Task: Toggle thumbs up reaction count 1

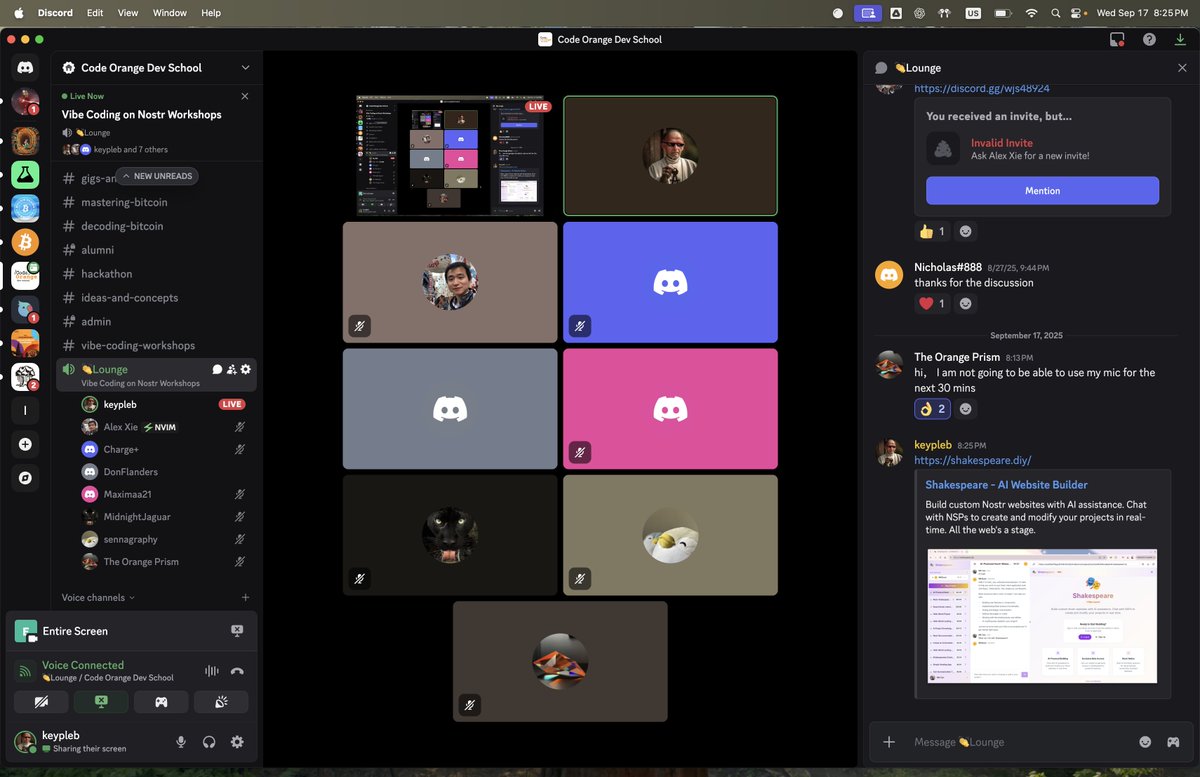Action: pyautogui.click(x=932, y=231)
